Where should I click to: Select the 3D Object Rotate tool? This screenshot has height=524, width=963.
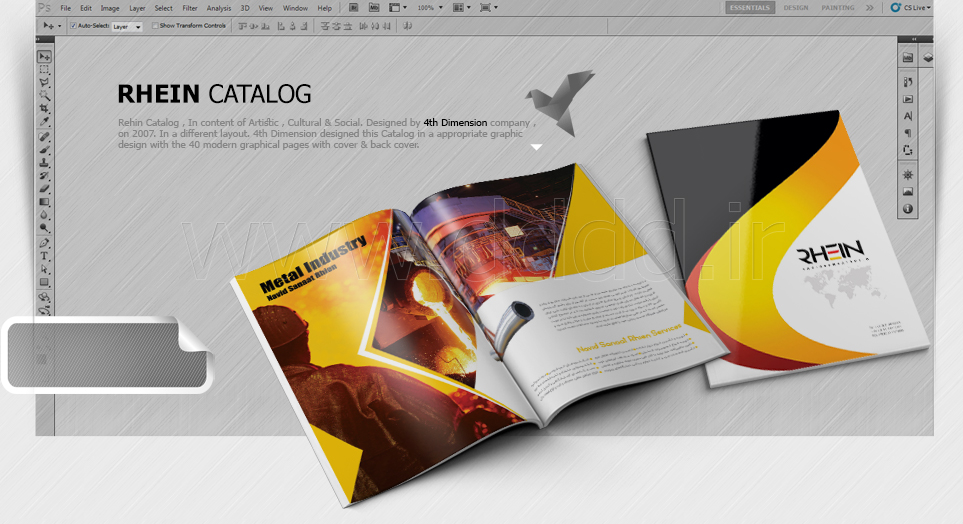44,297
